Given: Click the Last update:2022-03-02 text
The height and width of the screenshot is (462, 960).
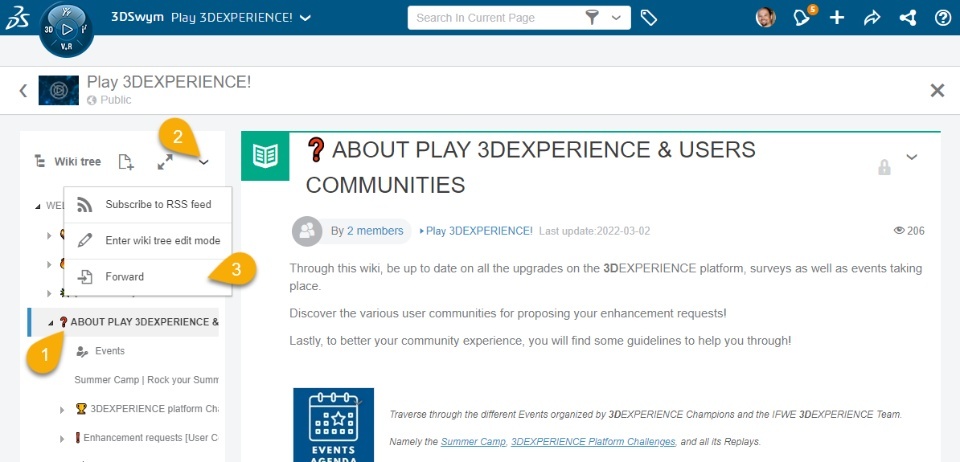Looking at the screenshot, I should 594,231.
